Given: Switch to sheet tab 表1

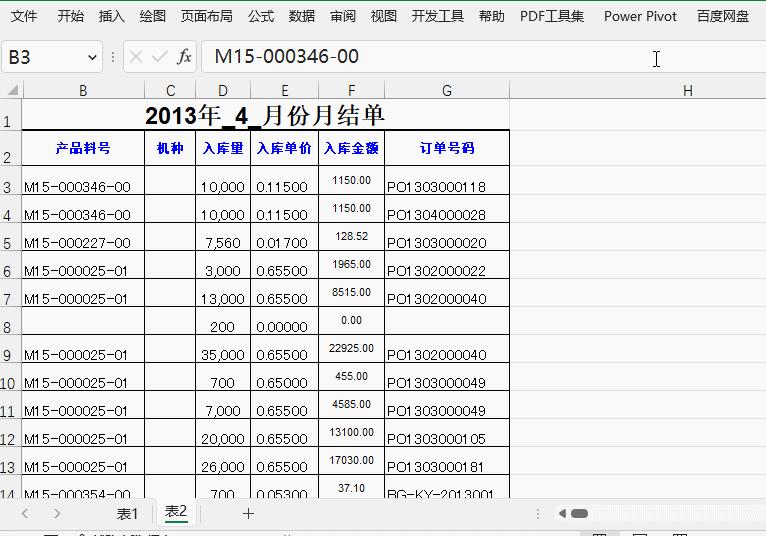Looking at the screenshot, I should point(127,514).
